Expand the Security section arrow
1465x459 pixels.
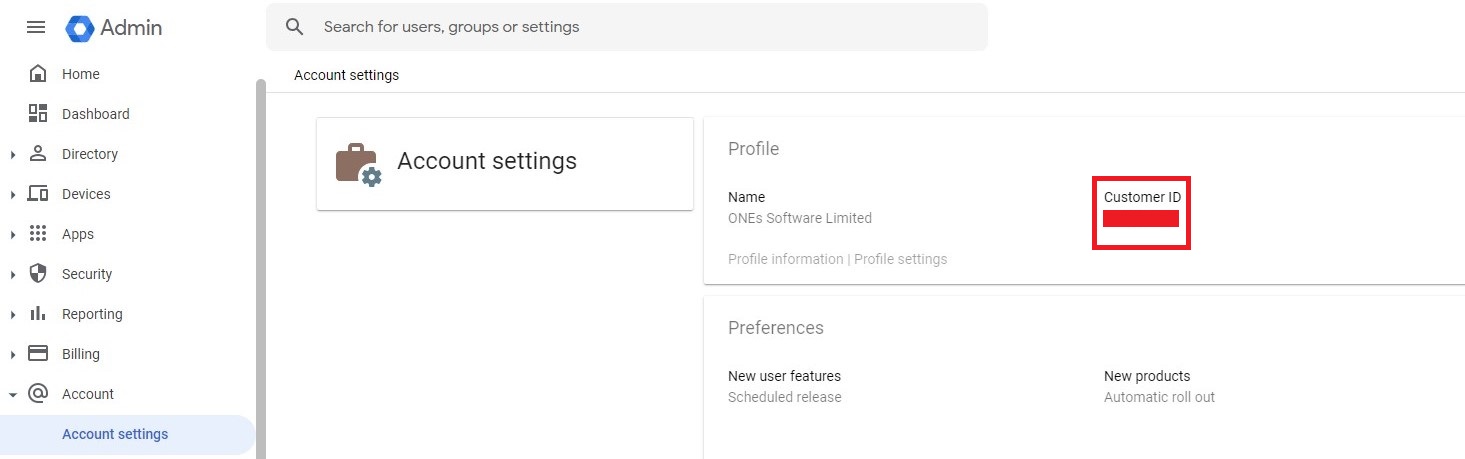coord(13,274)
